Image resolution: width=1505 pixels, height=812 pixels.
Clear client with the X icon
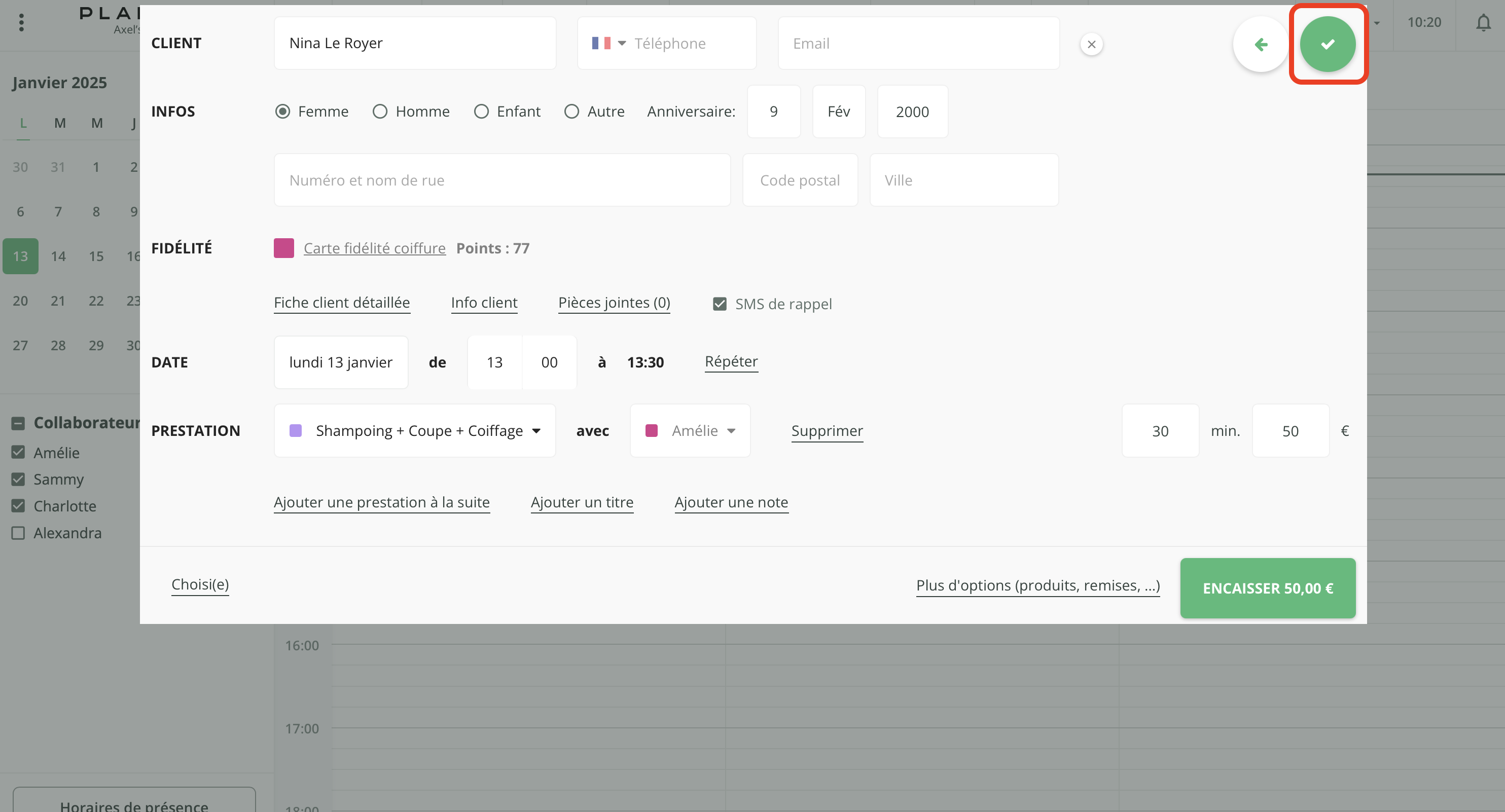coord(1091,45)
